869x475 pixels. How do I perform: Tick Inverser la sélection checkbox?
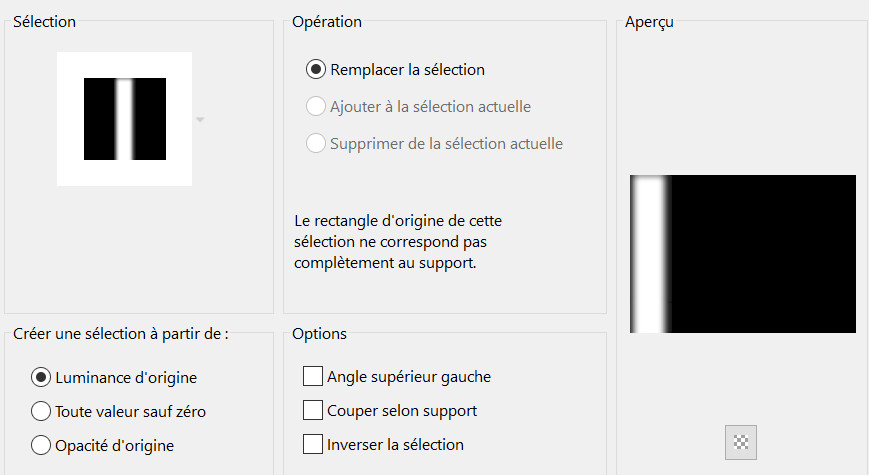tap(313, 444)
